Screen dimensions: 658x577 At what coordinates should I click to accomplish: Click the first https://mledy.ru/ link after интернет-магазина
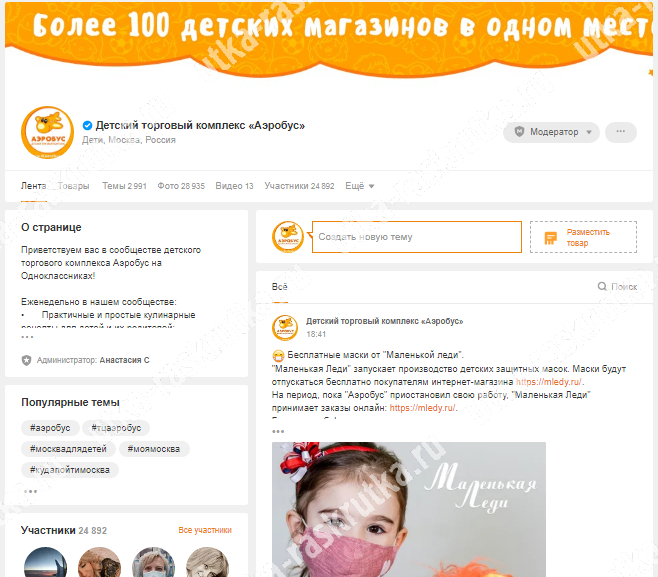[x=549, y=382]
